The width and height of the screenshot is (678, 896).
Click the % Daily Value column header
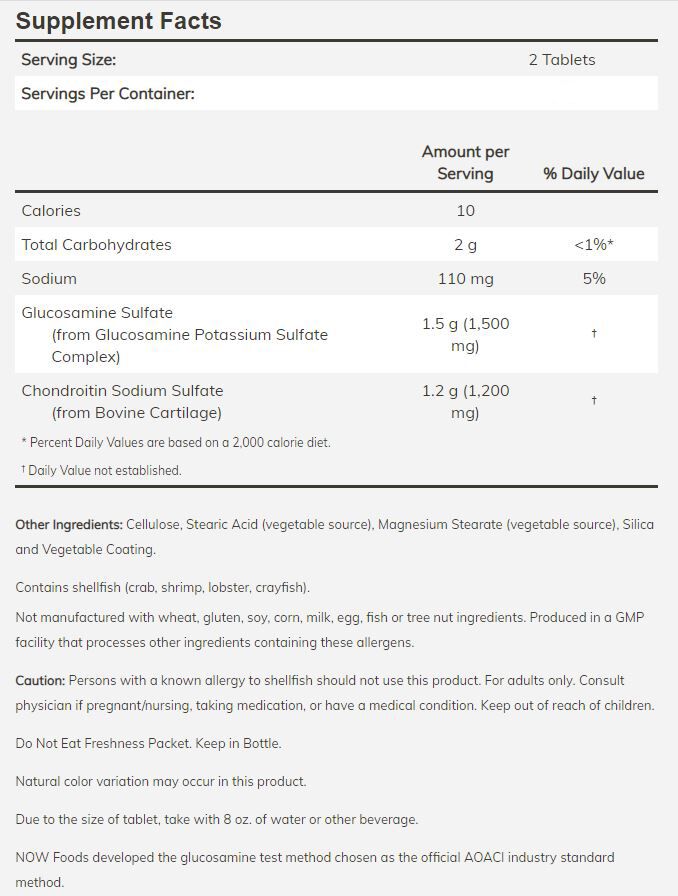pos(594,174)
